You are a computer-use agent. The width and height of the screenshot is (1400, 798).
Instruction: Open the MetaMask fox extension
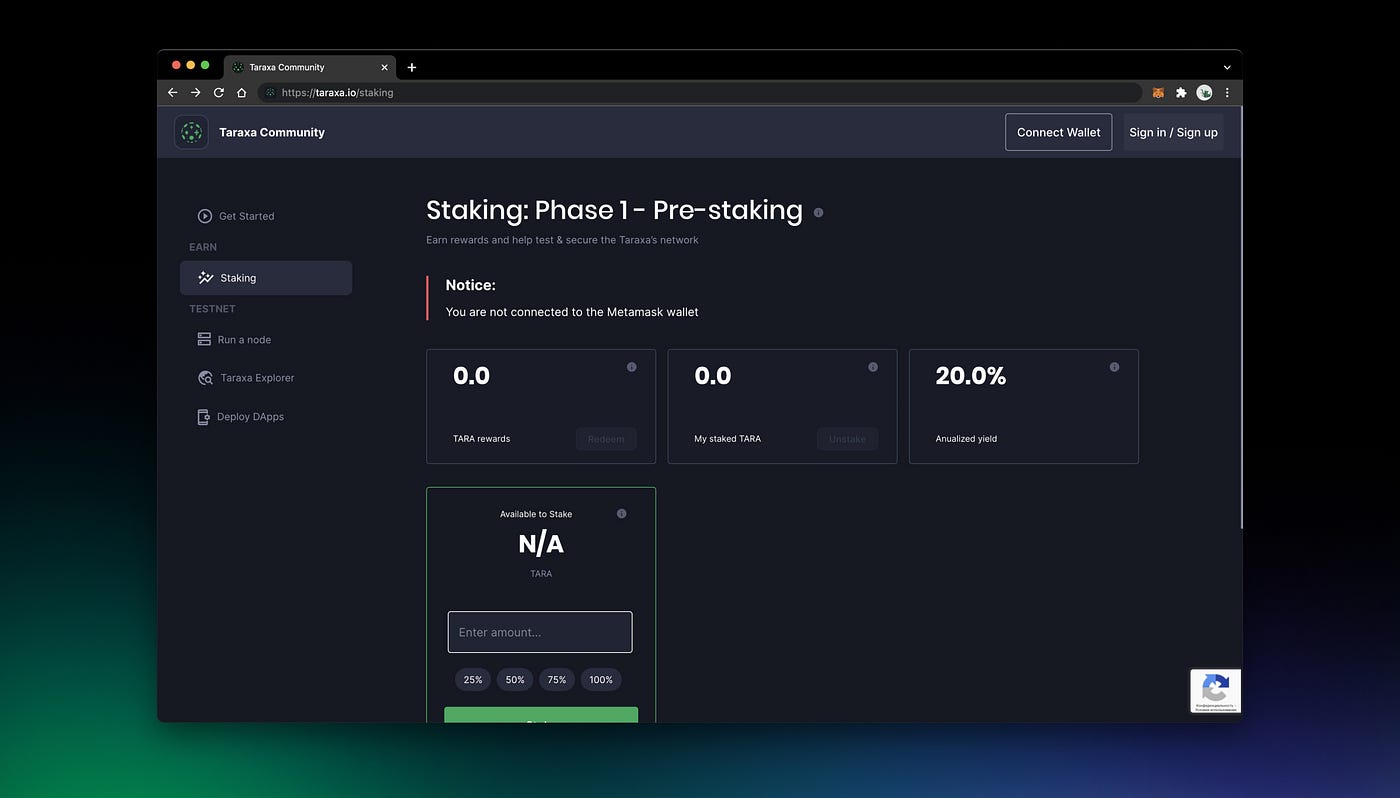1158,92
